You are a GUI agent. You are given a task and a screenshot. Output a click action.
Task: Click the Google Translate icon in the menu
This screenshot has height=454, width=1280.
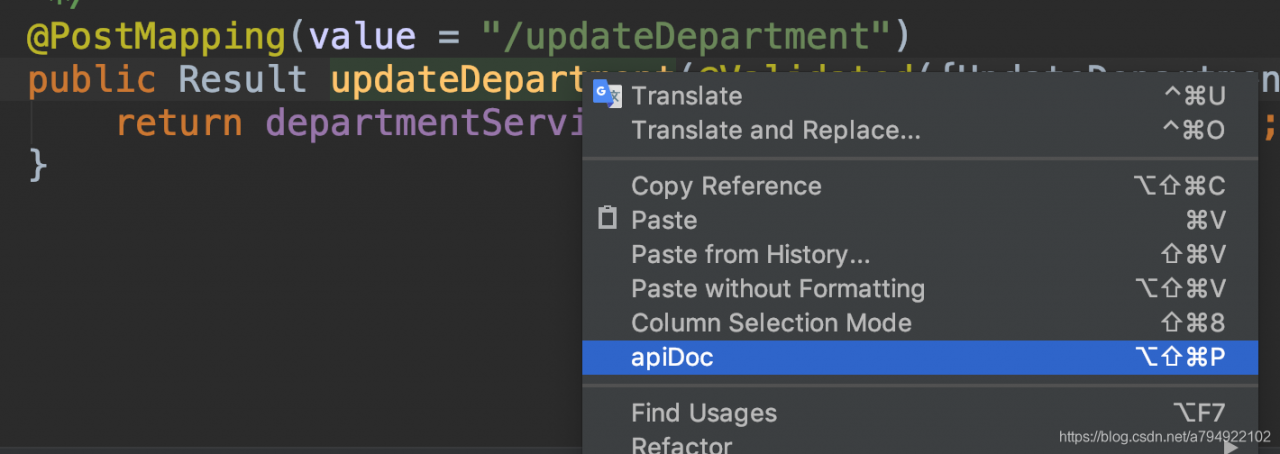[x=606, y=95]
